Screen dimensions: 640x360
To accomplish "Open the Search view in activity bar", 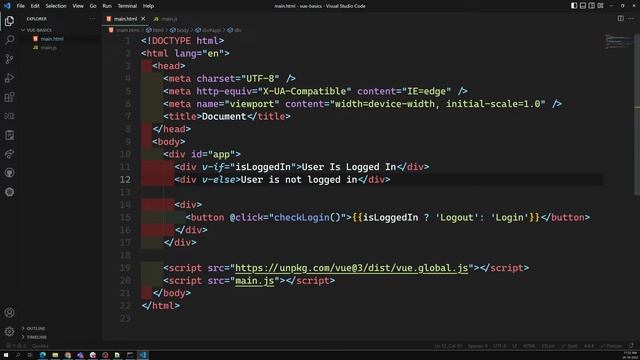I will (9, 40).
